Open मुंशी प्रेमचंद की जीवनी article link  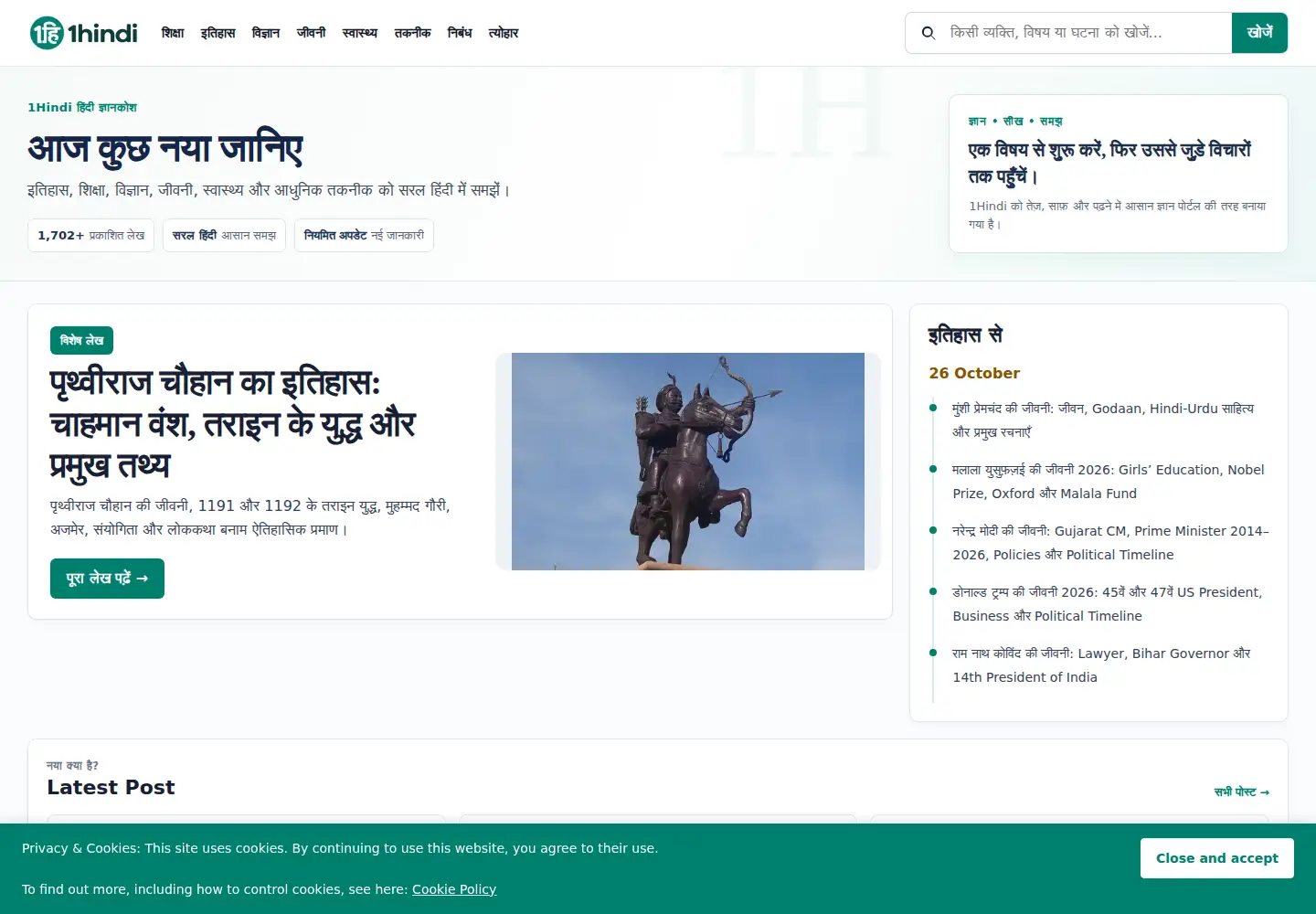1103,420
